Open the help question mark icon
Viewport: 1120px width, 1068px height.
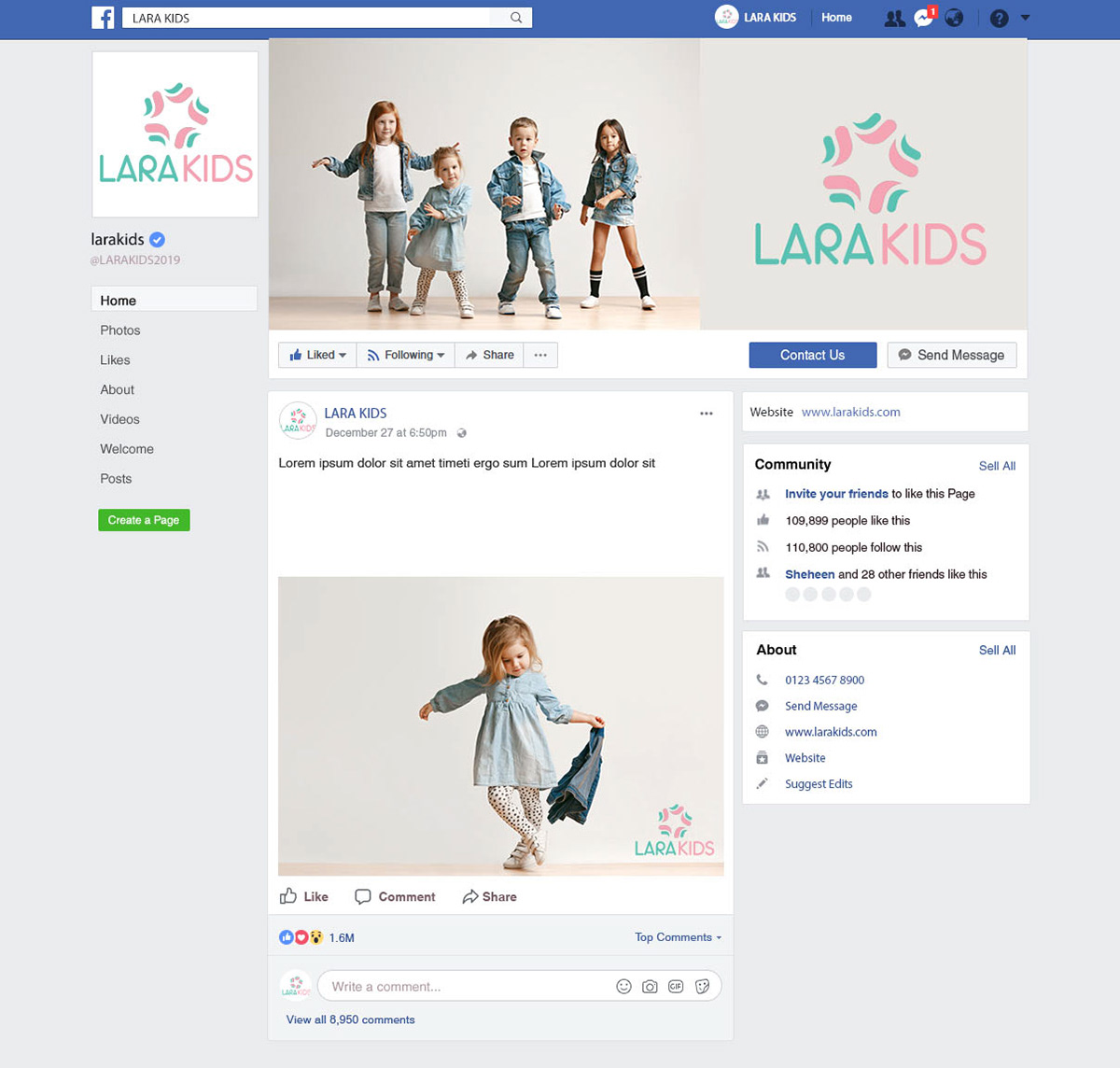tap(999, 18)
